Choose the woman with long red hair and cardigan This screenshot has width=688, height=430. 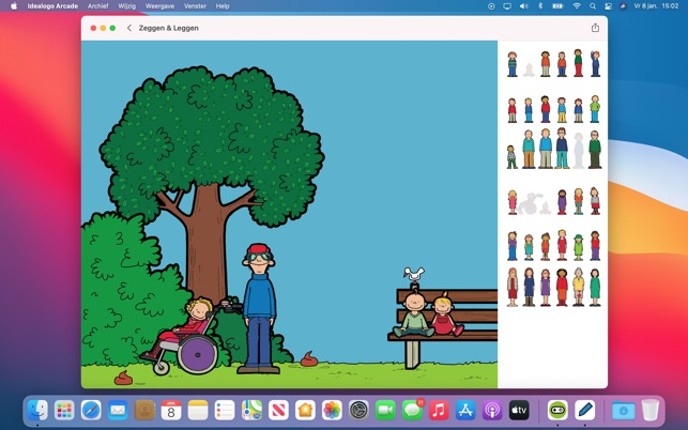pos(512,287)
